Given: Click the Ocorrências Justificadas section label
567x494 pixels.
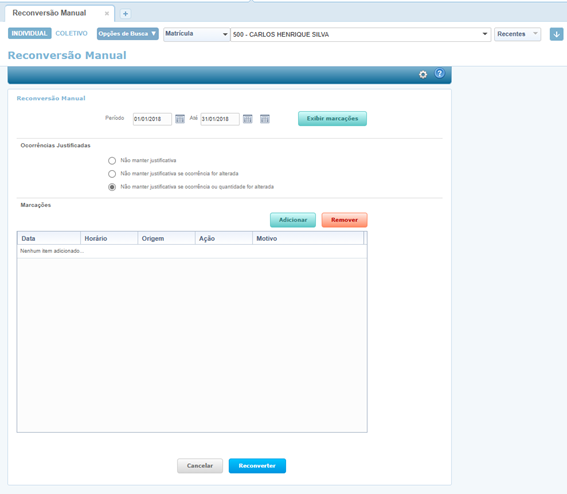Looking at the screenshot, I should (55, 145).
